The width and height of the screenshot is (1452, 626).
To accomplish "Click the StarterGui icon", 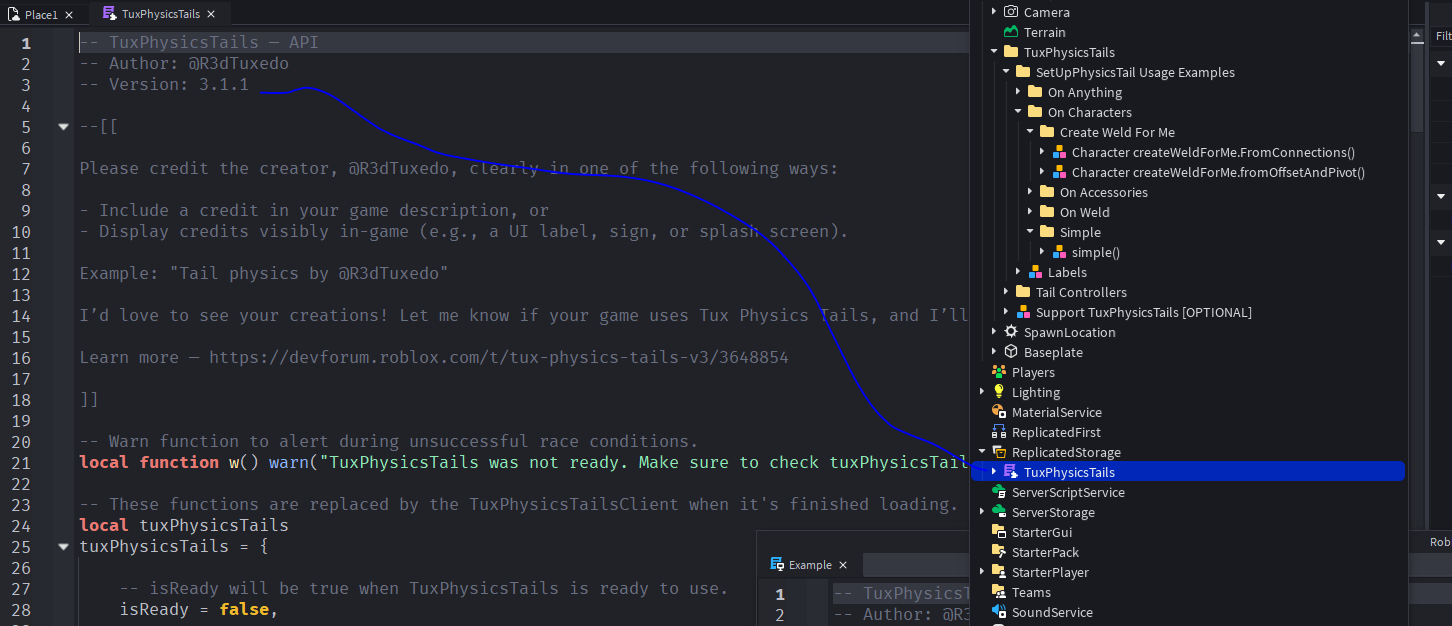I will [999, 532].
